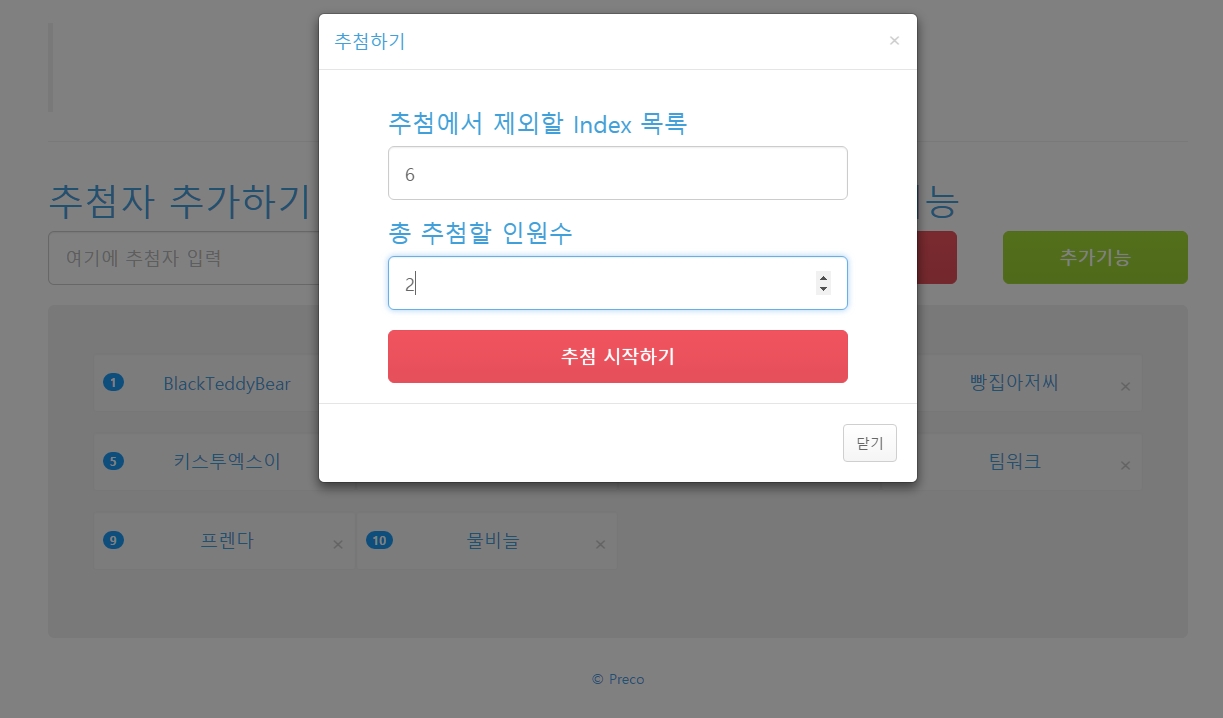Open the green 추가기능 button
This screenshot has width=1223, height=718.
pos(1095,258)
